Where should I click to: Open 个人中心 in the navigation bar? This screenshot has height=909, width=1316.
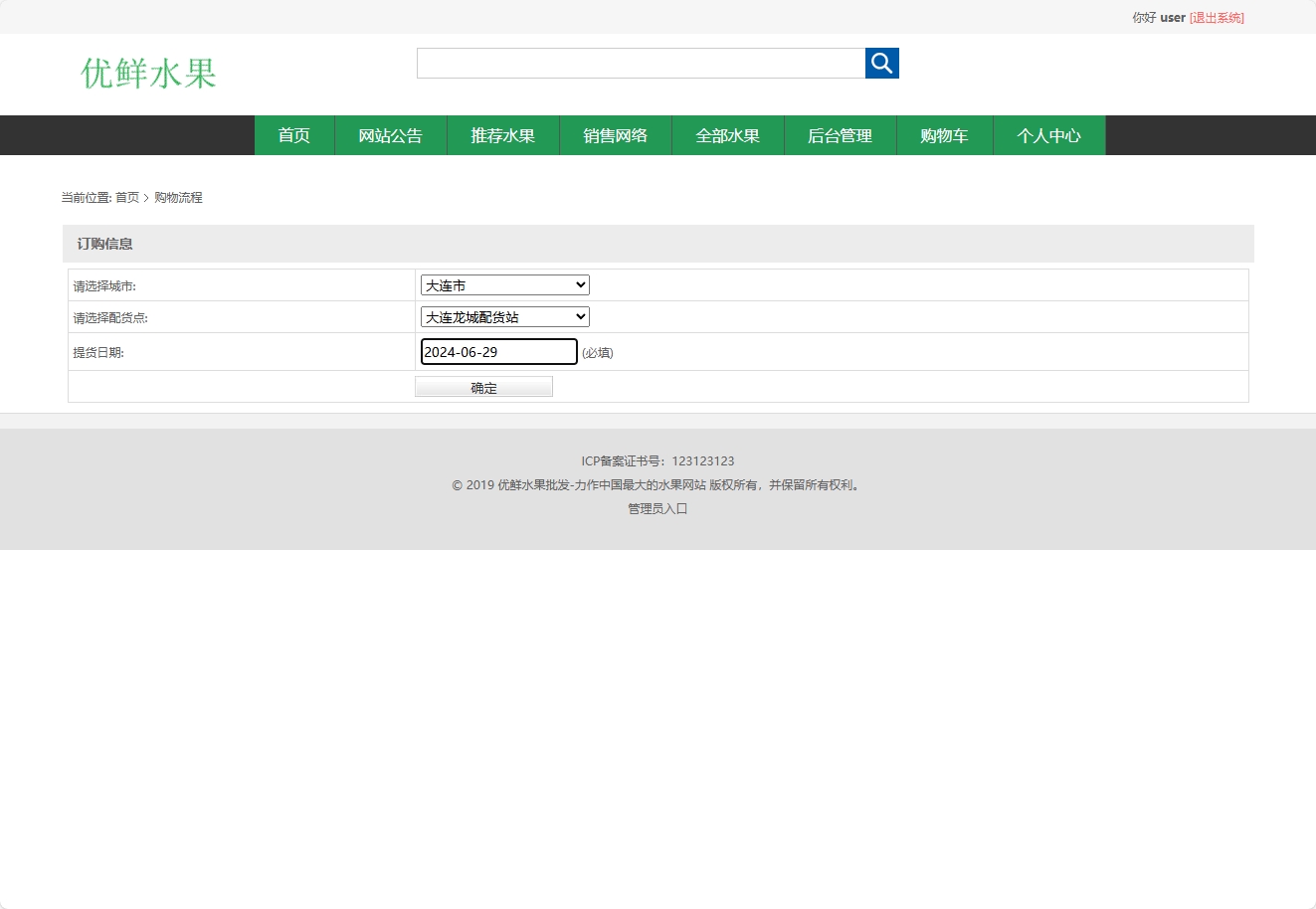[x=1049, y=135]
